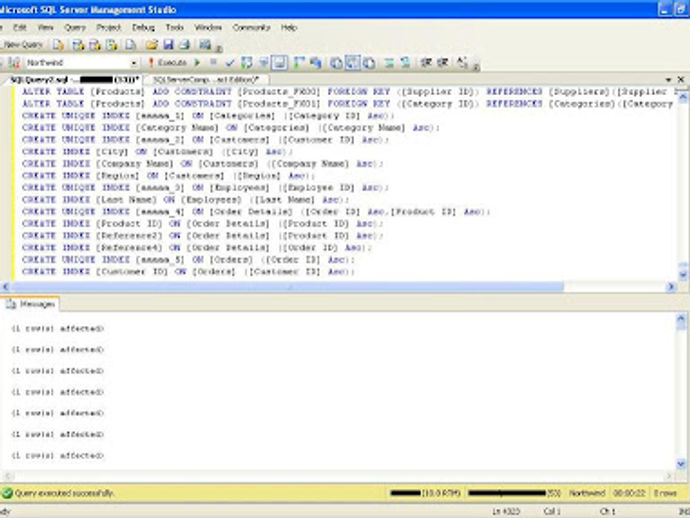Open the Window menu
This screenshot has width=690, height=518.
click(208, 27)
